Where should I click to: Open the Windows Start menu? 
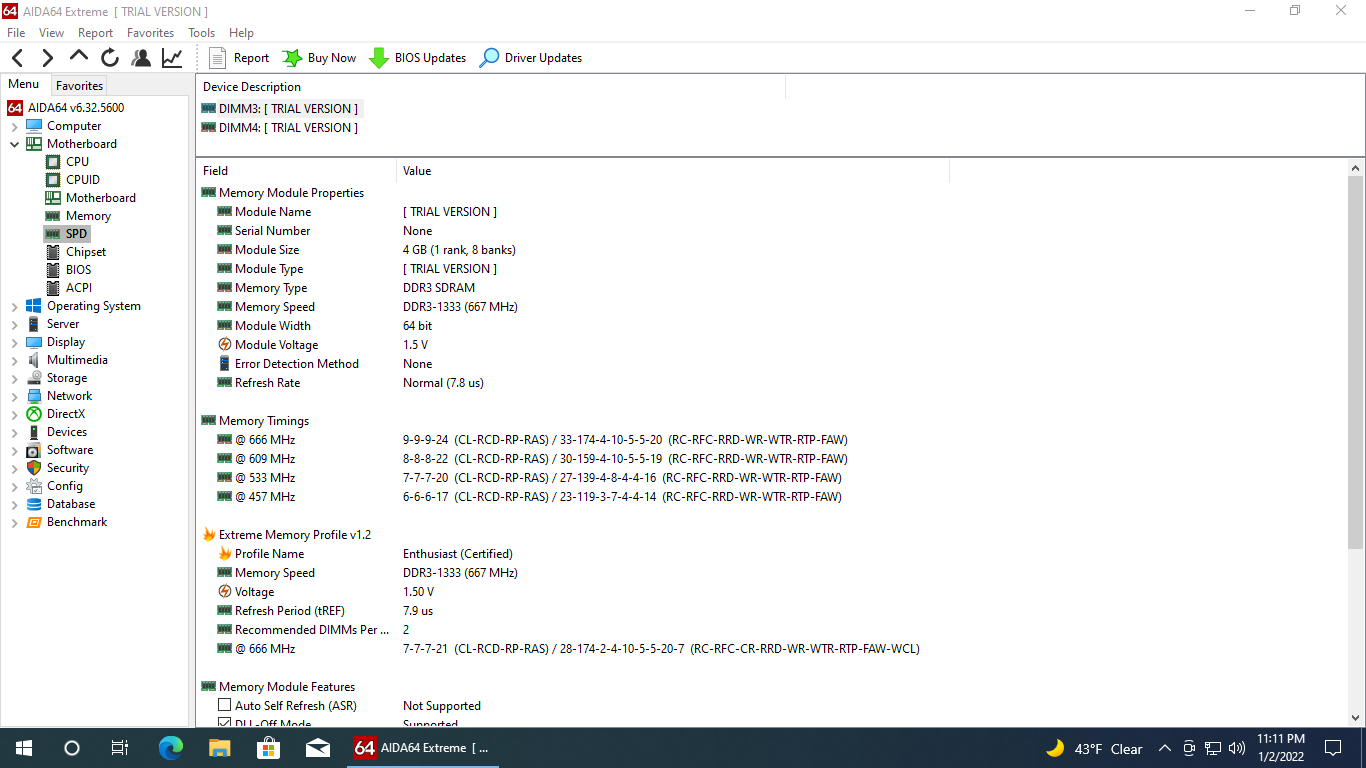click(x=24, y=748)
